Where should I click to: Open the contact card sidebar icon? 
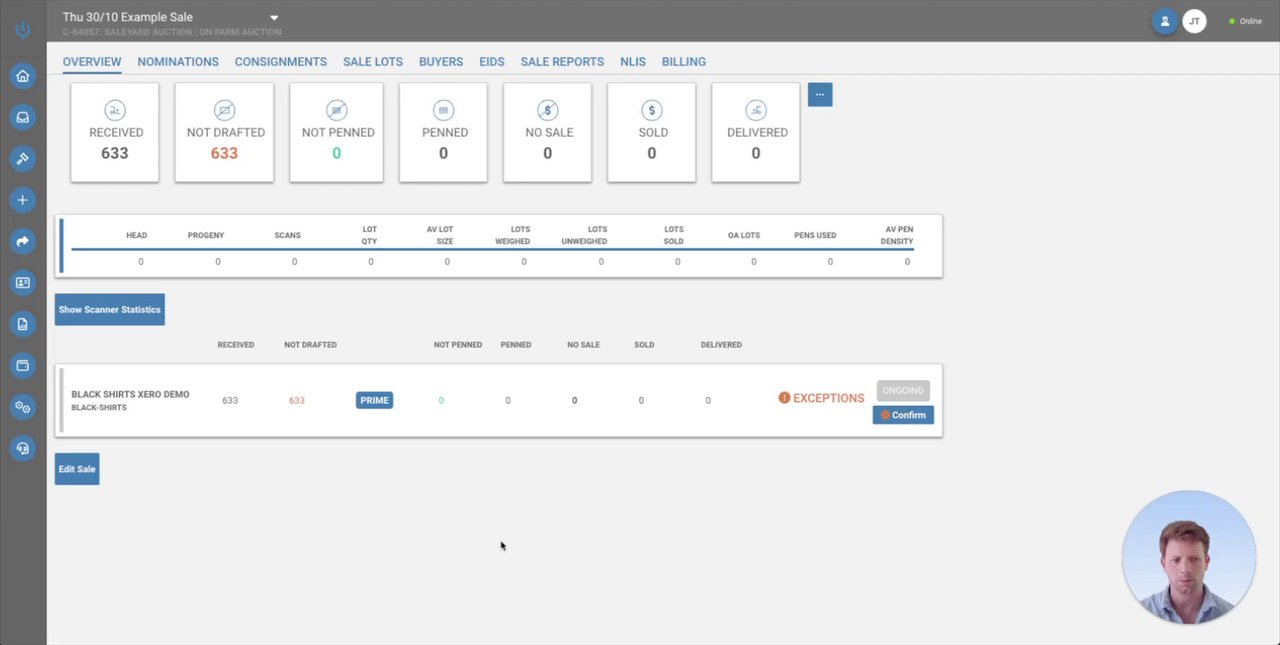pyautogui.click(x=22, y=283)
